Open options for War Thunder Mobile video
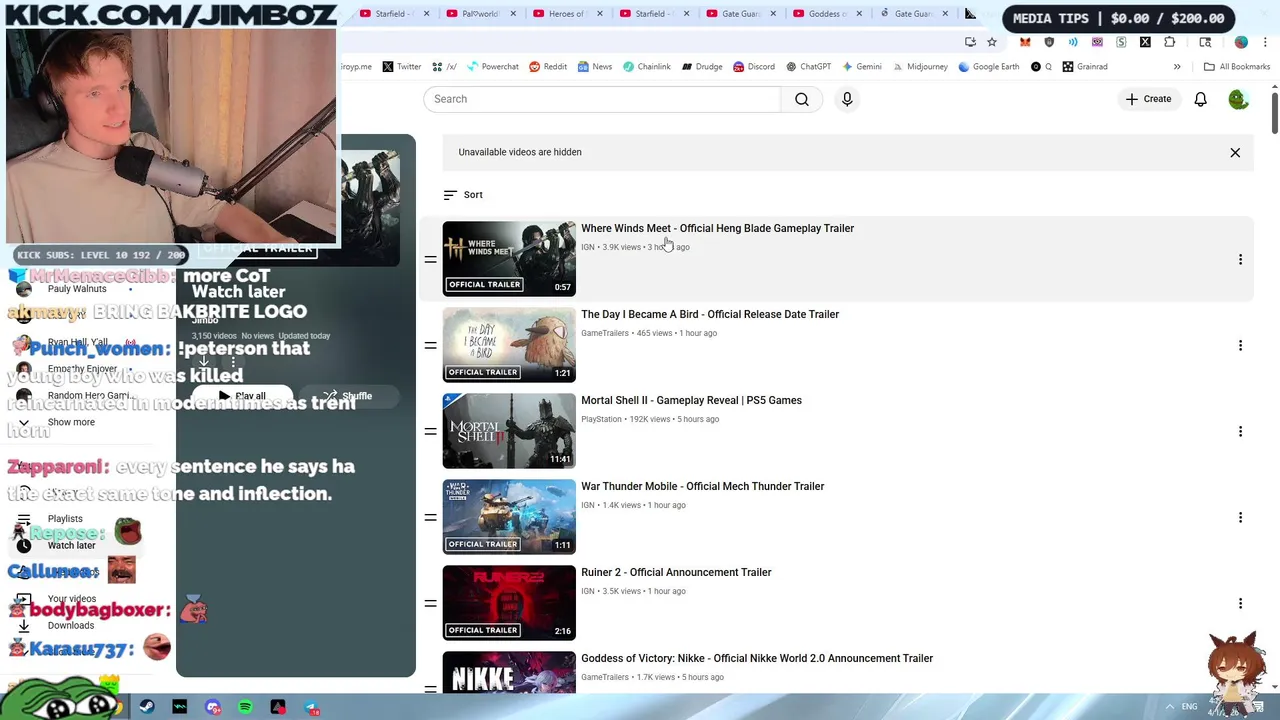This screenshot has height=720, width=1280. [x=1240, y=518]
